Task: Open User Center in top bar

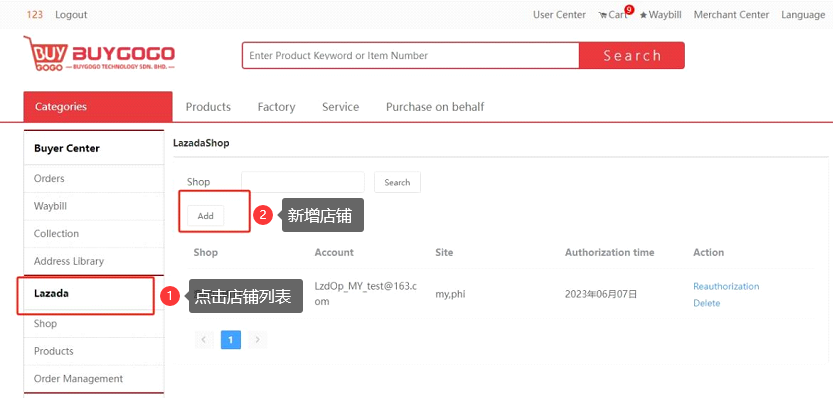Action: [559, 15]
